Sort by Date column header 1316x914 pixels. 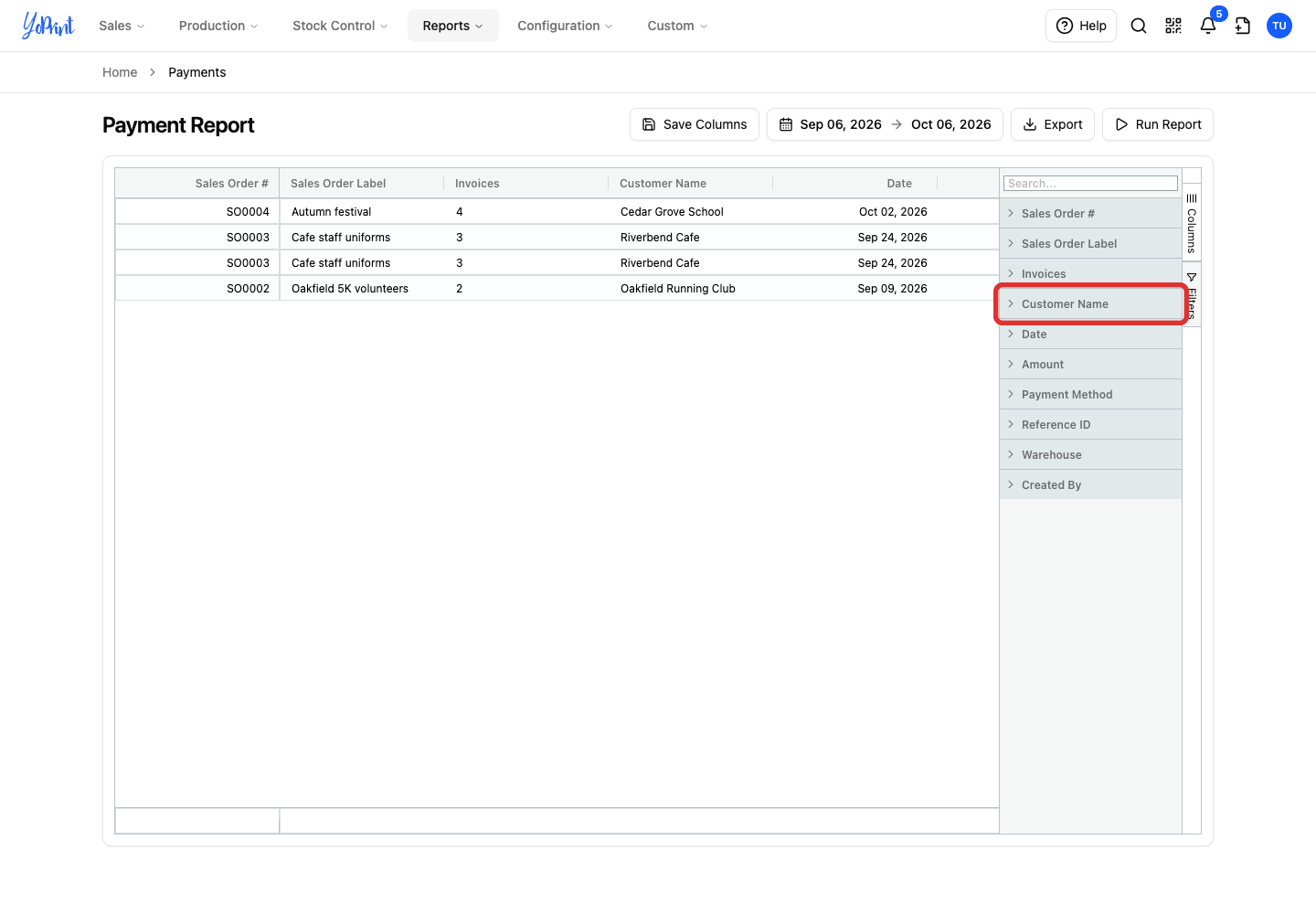855,183
